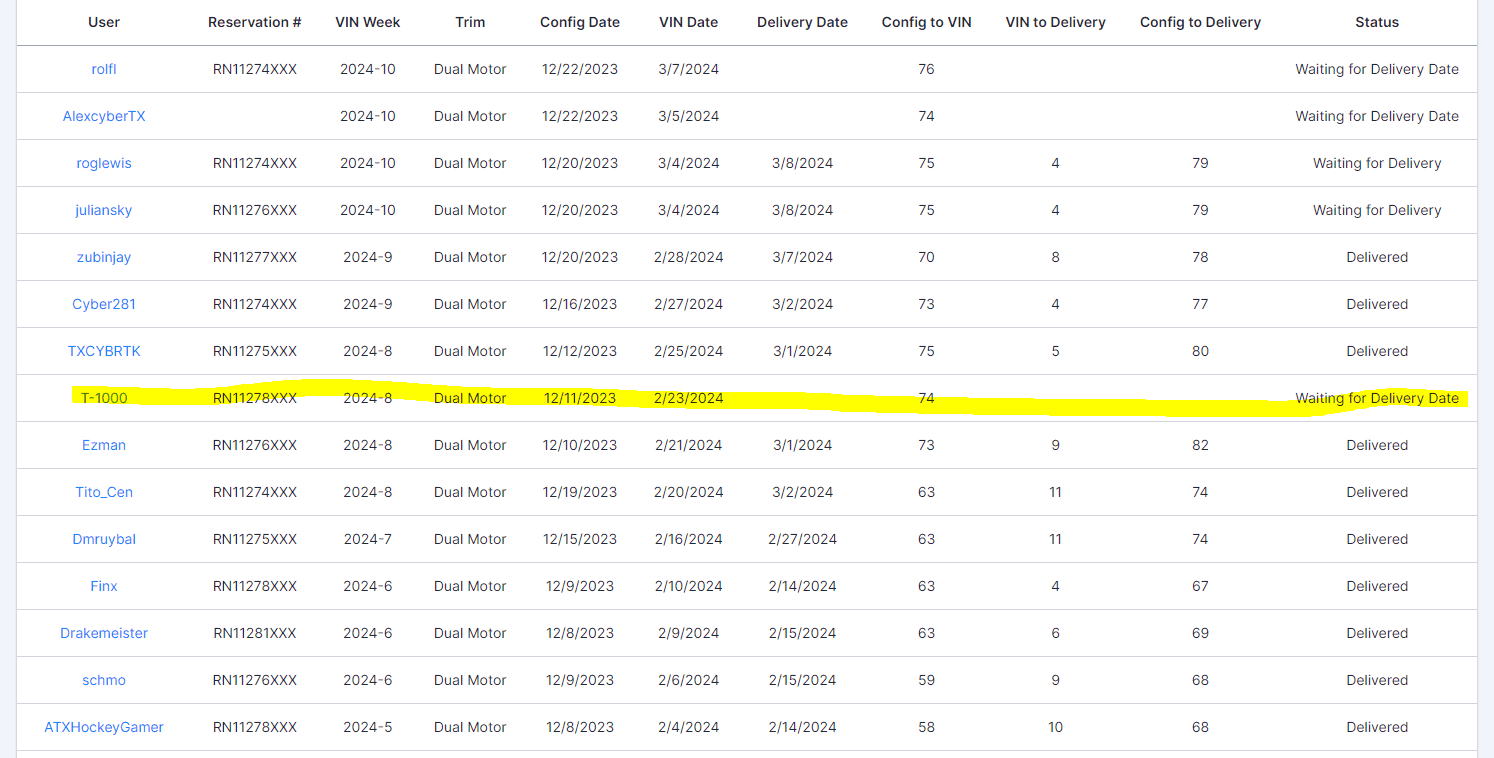
Task: Sort by Reservation # column header
Action: point(255,22)
